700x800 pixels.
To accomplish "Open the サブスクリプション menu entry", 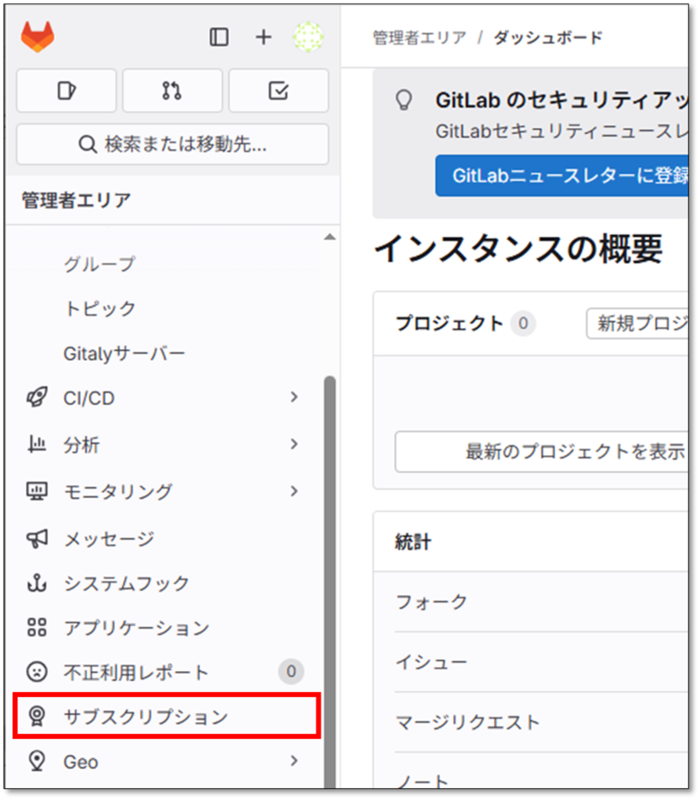I will click(167, 716).
